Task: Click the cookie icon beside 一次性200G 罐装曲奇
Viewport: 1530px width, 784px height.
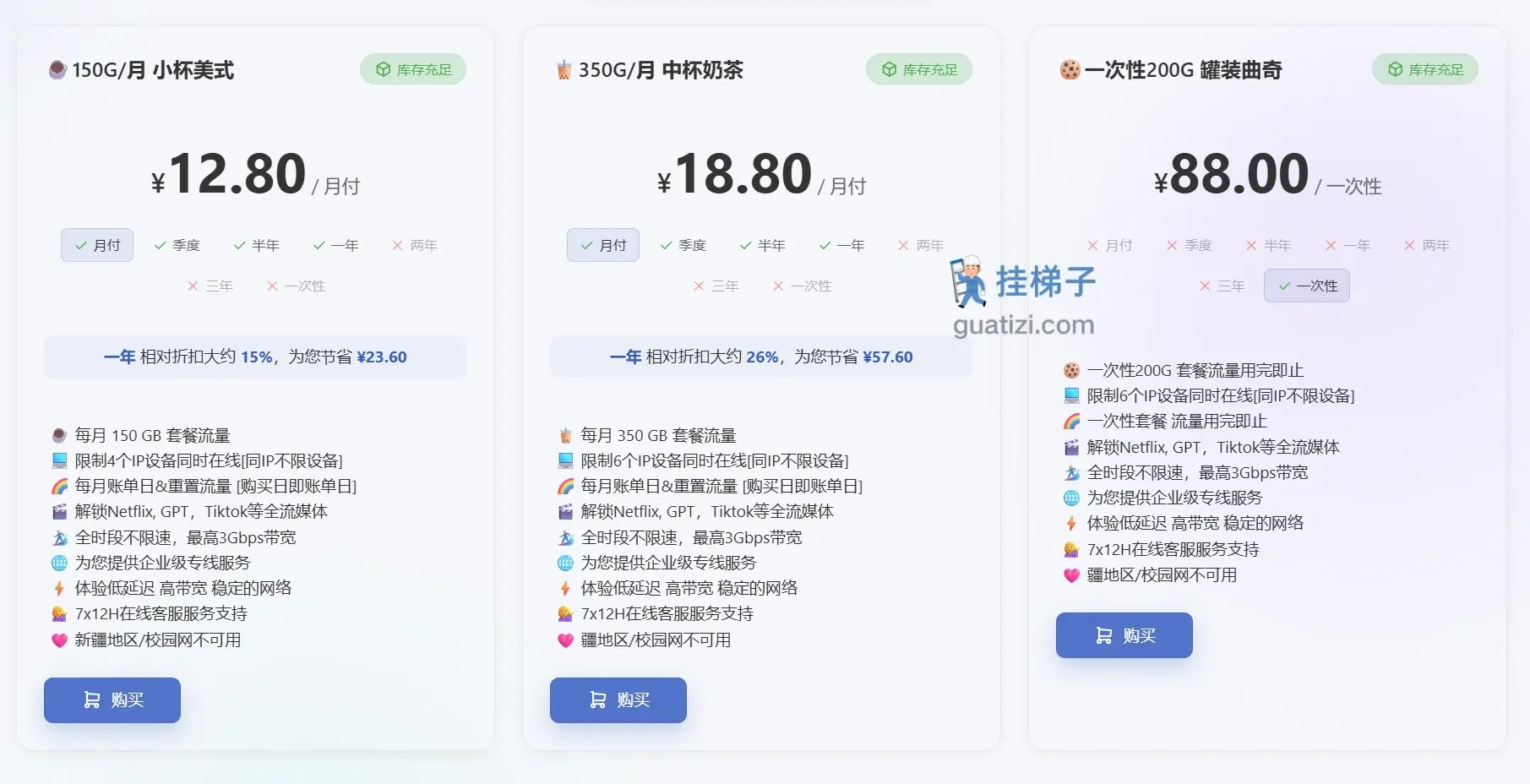Action: coord(1070,70)
